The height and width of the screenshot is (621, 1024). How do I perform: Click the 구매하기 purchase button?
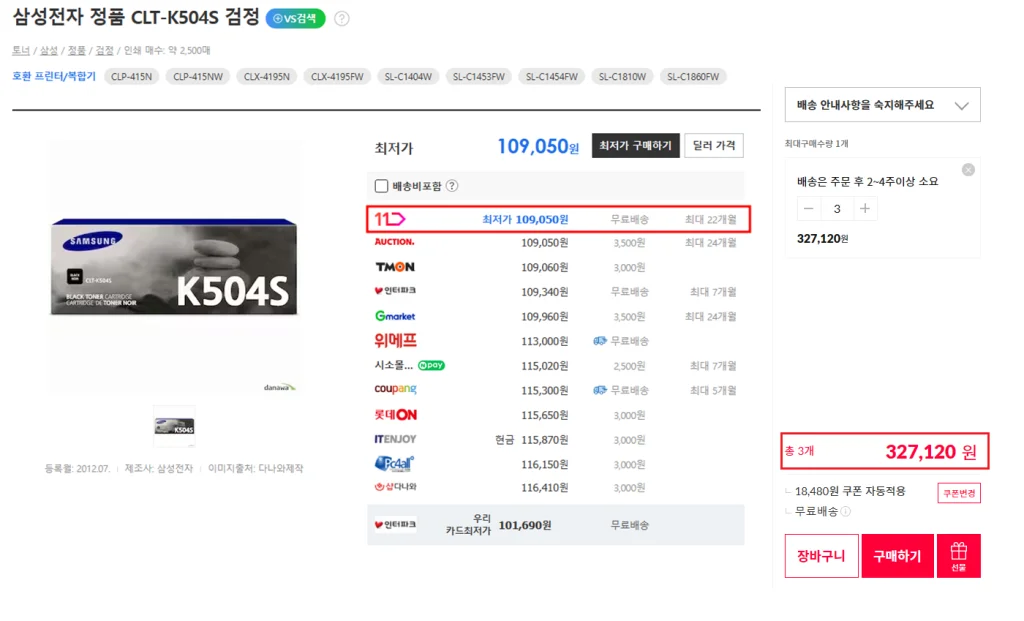[897, 556]
